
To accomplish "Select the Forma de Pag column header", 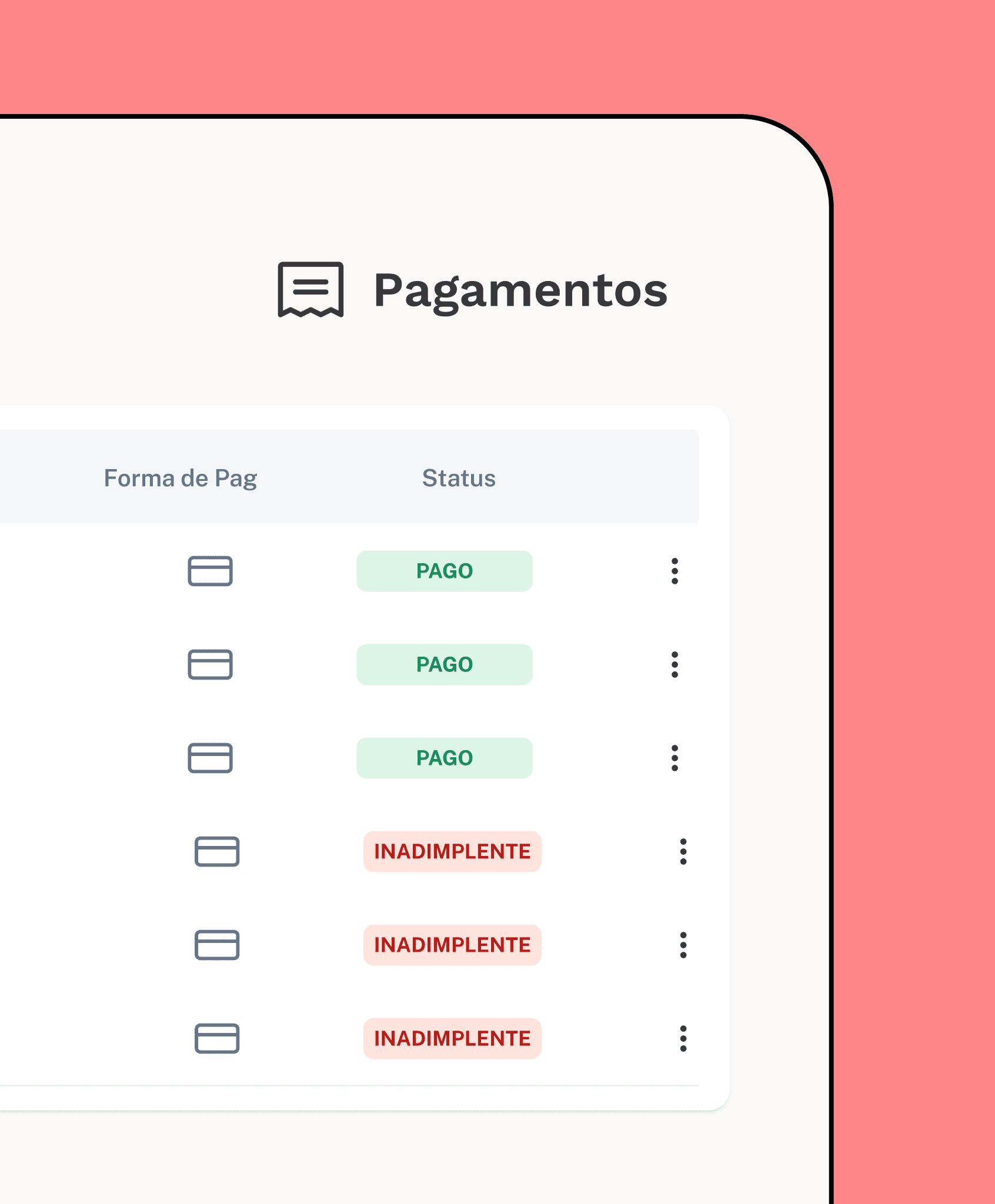I will pyautogui.click(x=182, y=479).
